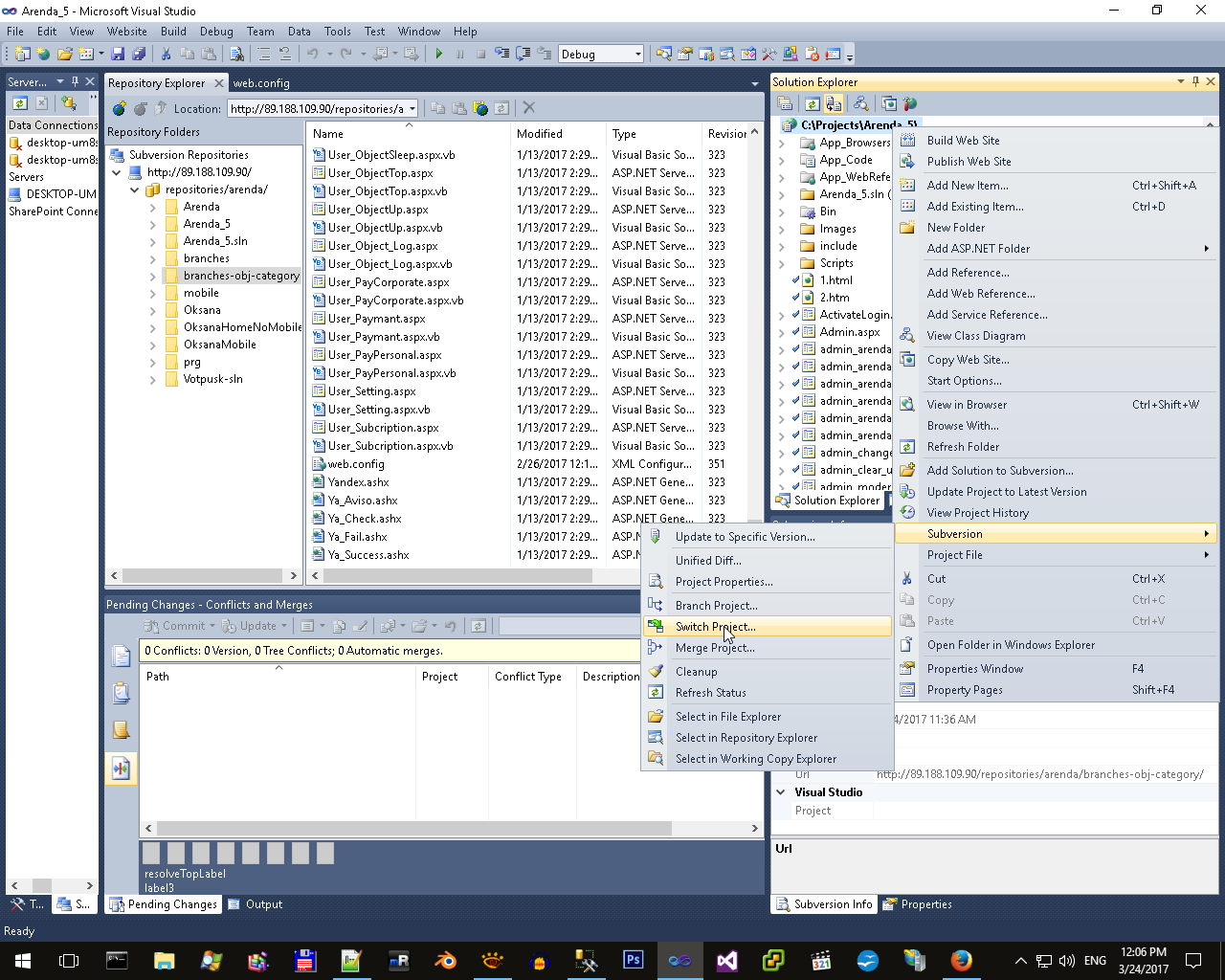Click the Open File toolbar icon
The width and height of the screenshot is (1225, 980).
pyautogui.click(x=64, y=54)
